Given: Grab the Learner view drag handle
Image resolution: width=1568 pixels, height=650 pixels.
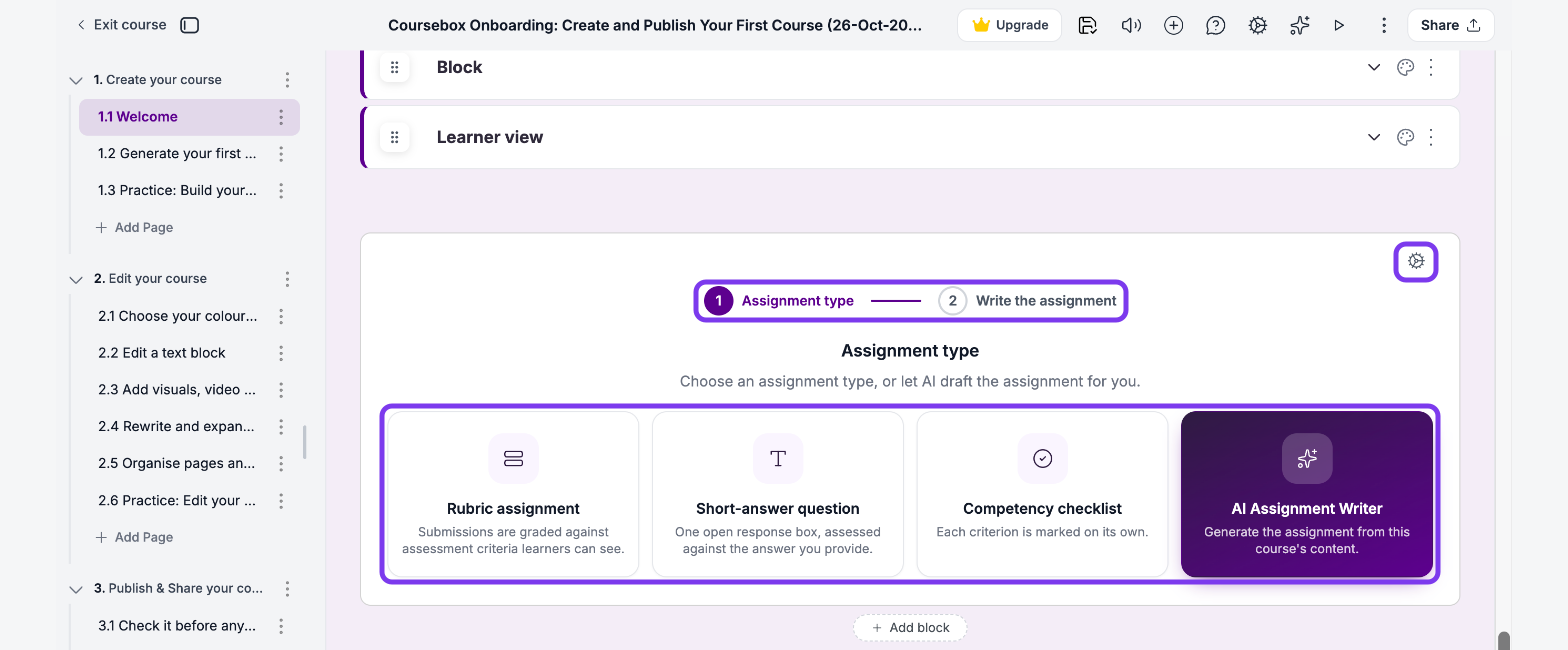Looking at the screenshot, I should [x=394, y=137].
